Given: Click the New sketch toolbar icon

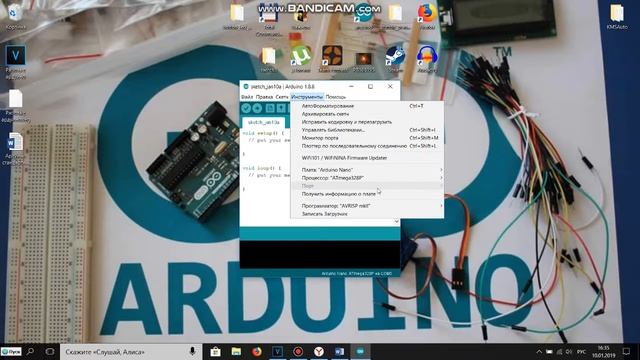Looking at the screenshot, I should click(x=270, y=108).
